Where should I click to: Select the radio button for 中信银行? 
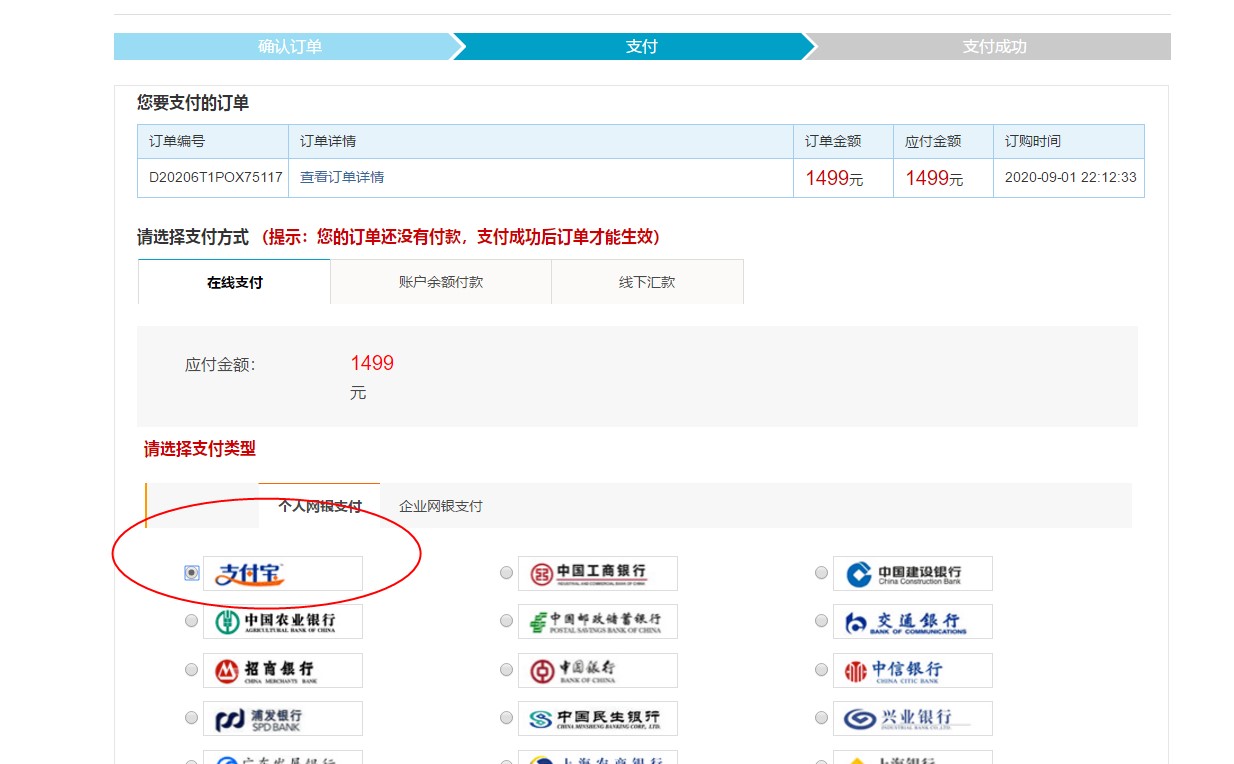(821, 670)
